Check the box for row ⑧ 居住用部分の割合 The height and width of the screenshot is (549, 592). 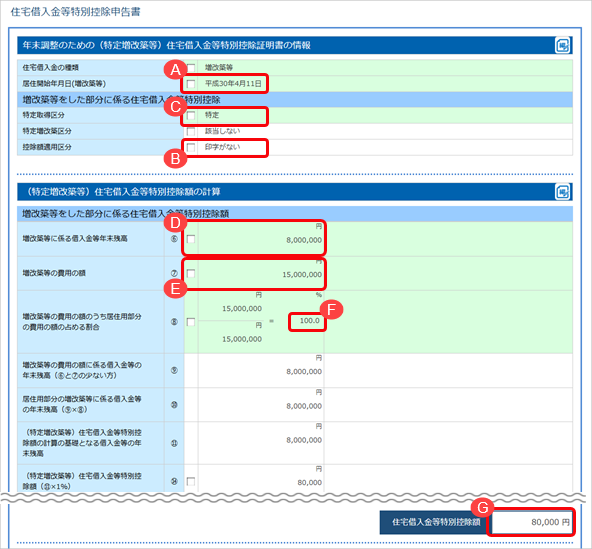tap(191, 322)
